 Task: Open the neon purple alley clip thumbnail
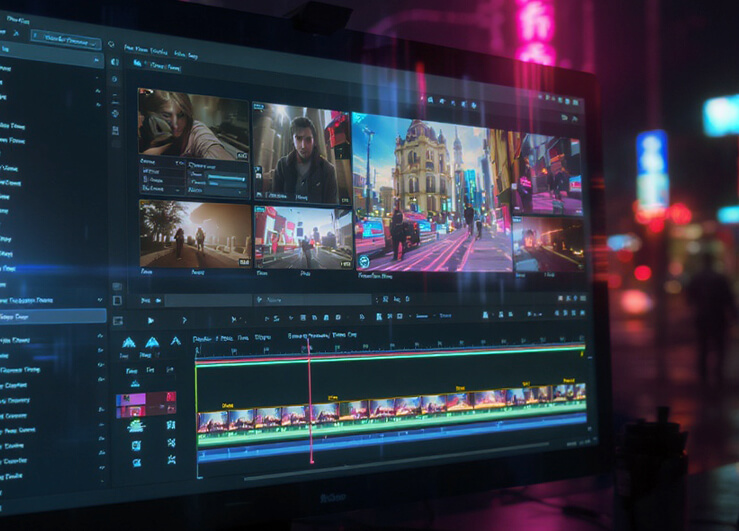click(x=548, y=174)
